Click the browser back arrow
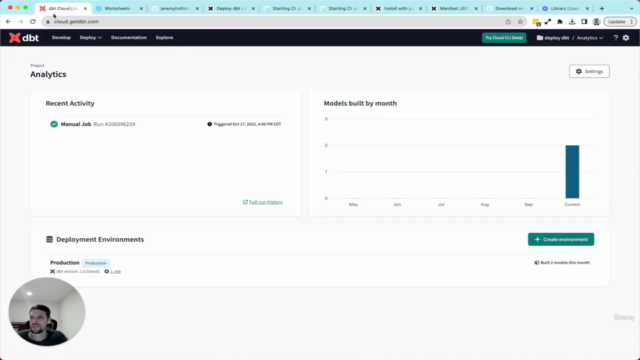 coord(8,22)
